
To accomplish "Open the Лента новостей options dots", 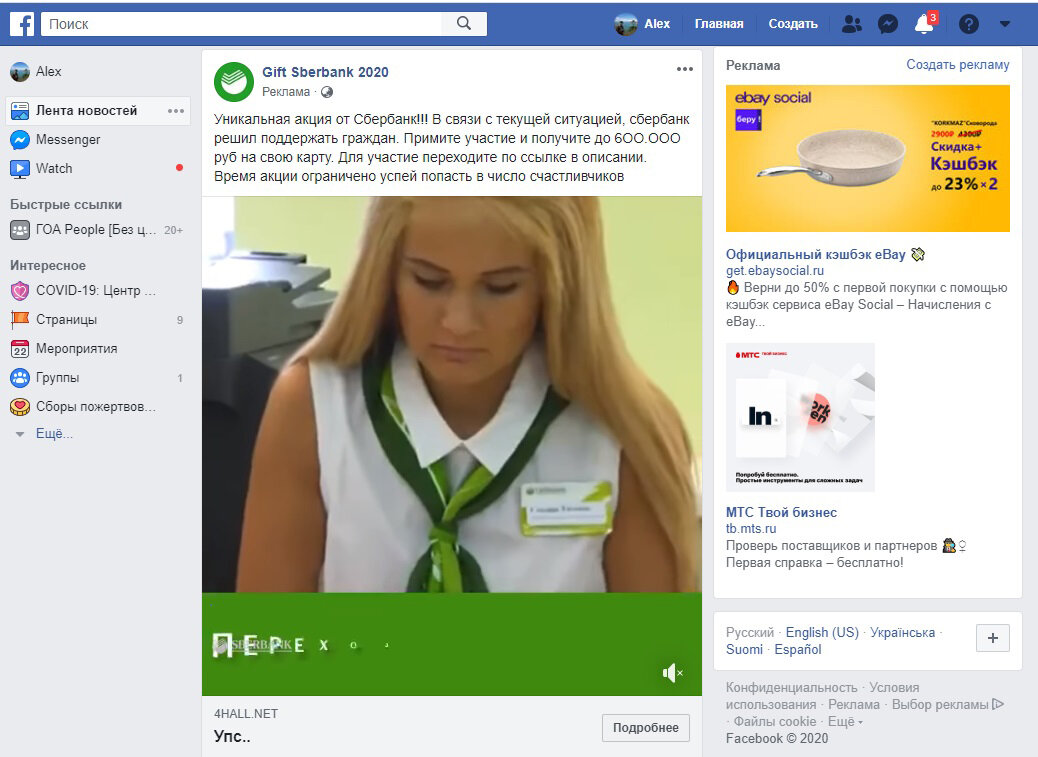I will click(176, 111).
